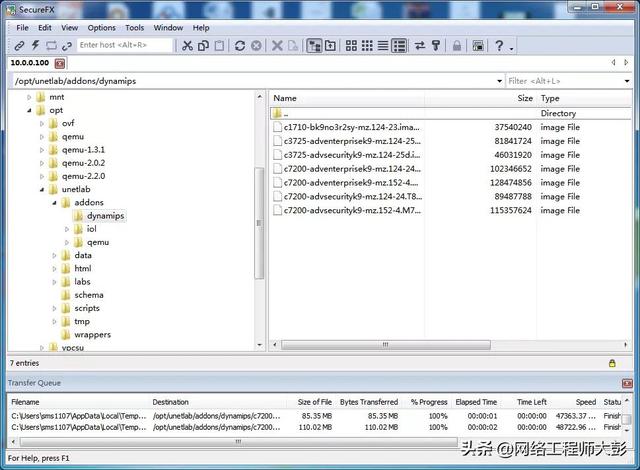Switch to small icons view
Viewport: 640px width, 470px height.
(x=367, y=45)
